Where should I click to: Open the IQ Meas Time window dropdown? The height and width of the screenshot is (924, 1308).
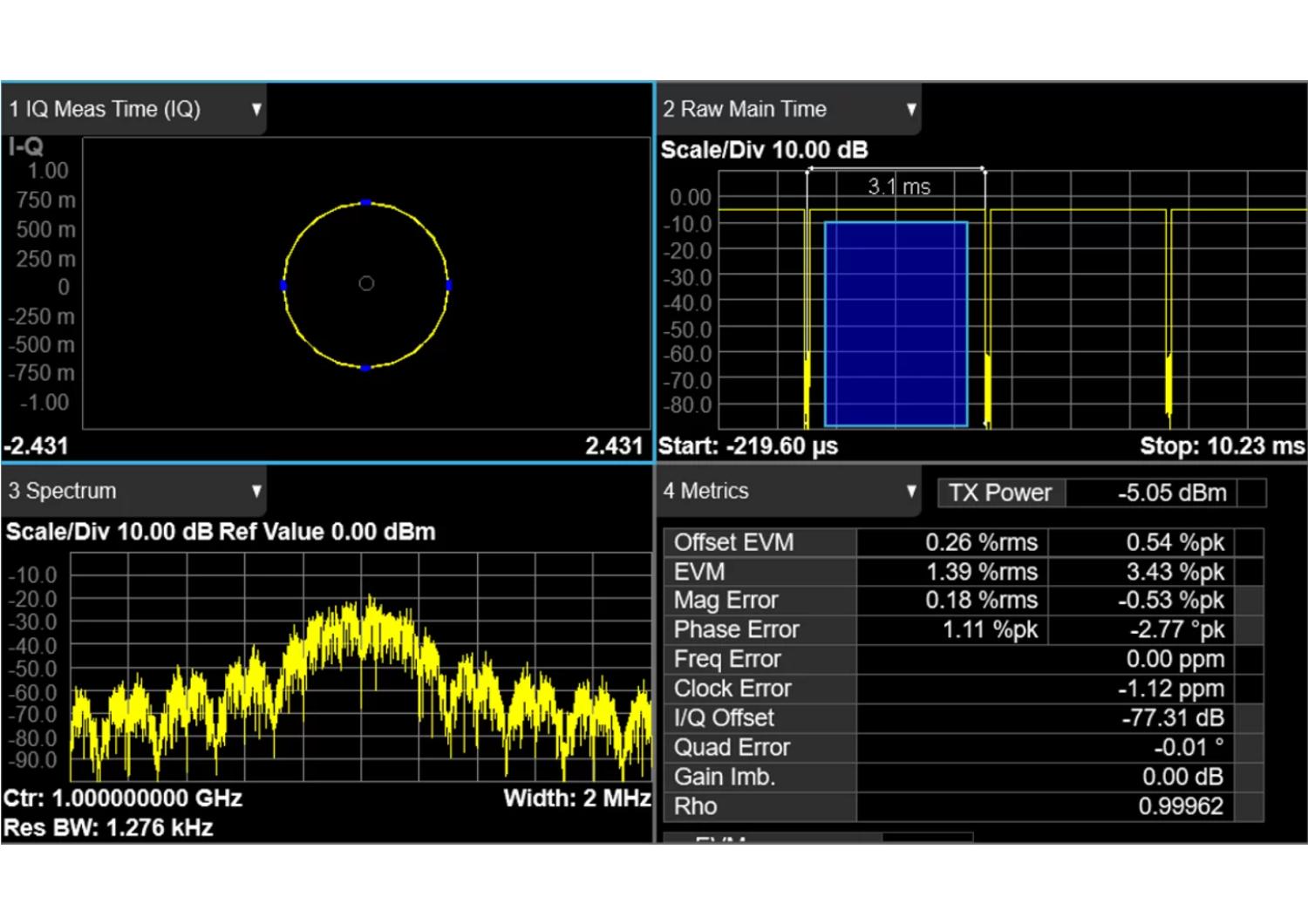pyautogui.click(x=256, y=110)
